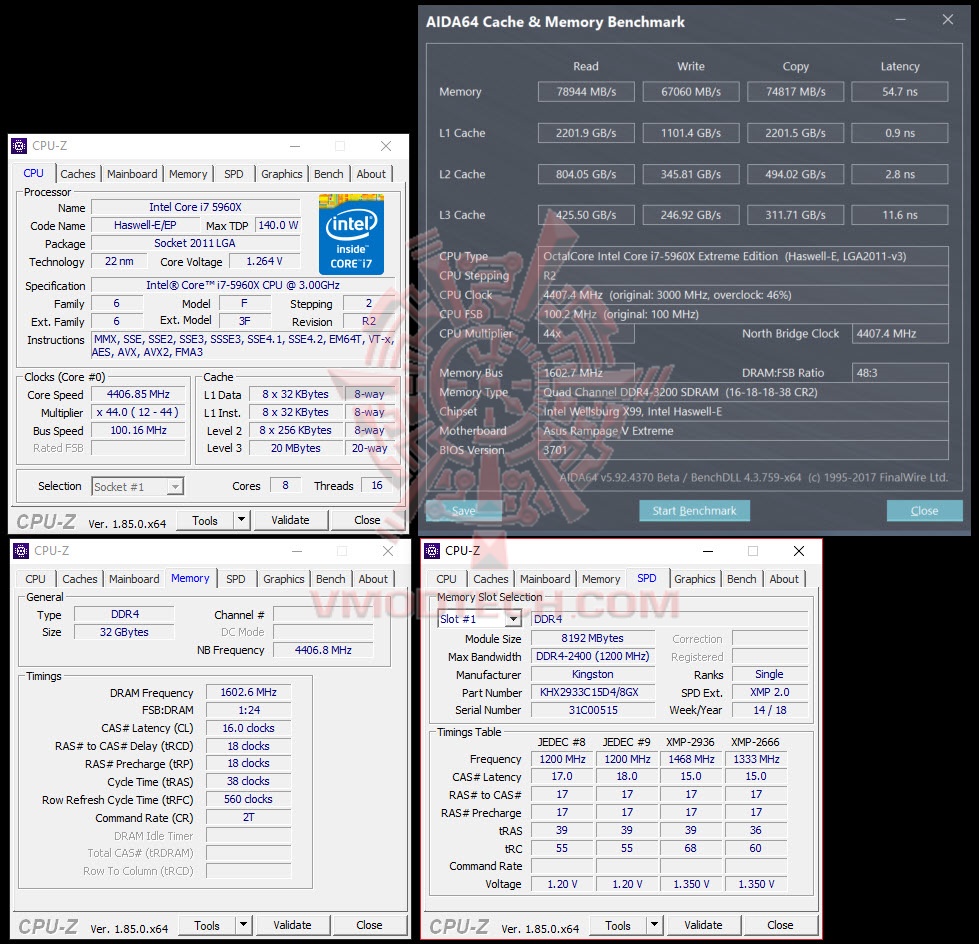Open Memory tab in SPD window
979x944 pixels.
[601, 579]
